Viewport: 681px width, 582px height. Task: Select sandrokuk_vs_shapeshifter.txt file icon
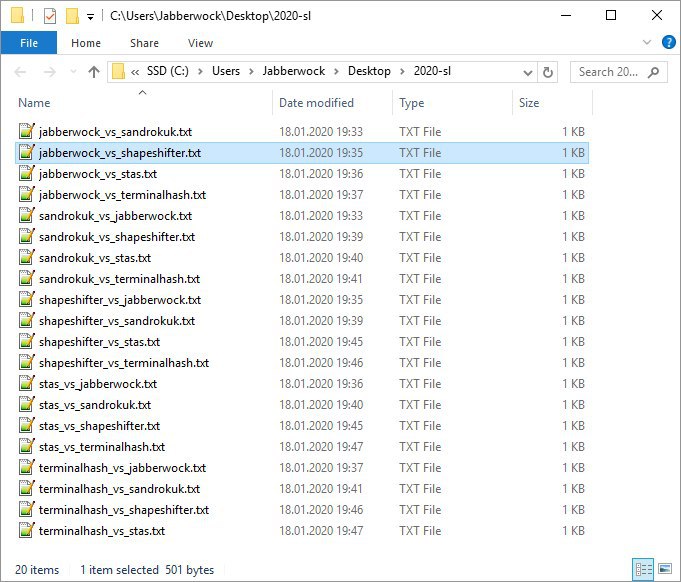point(26,236)
